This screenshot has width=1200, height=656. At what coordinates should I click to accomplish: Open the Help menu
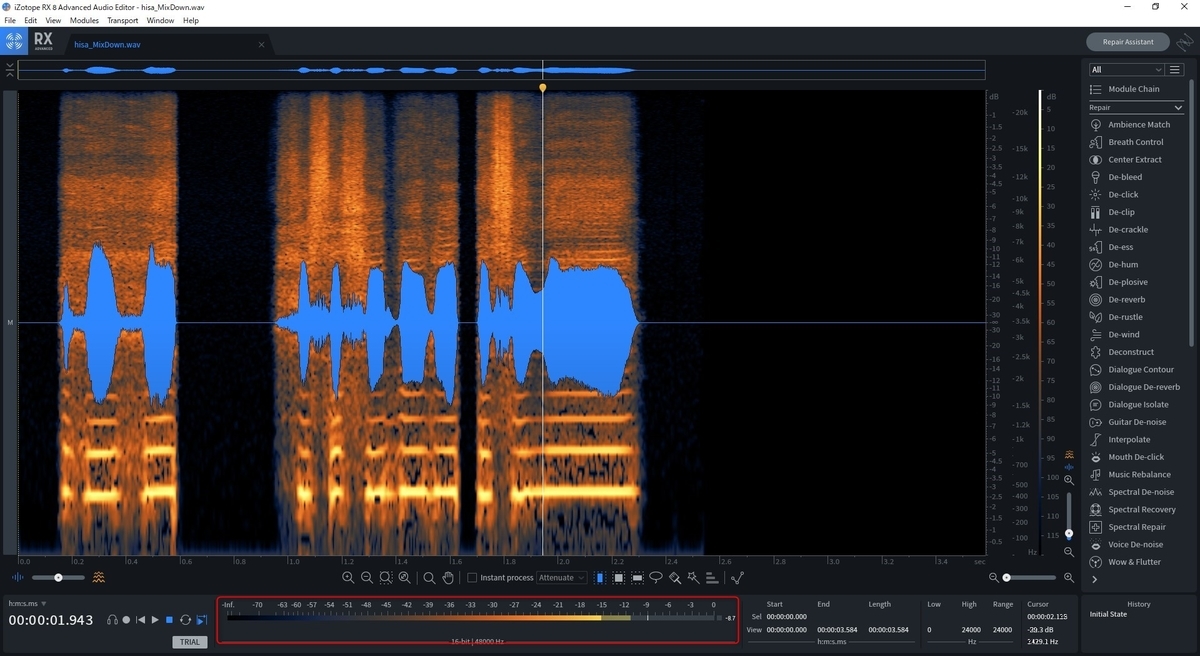coord(191,20)
